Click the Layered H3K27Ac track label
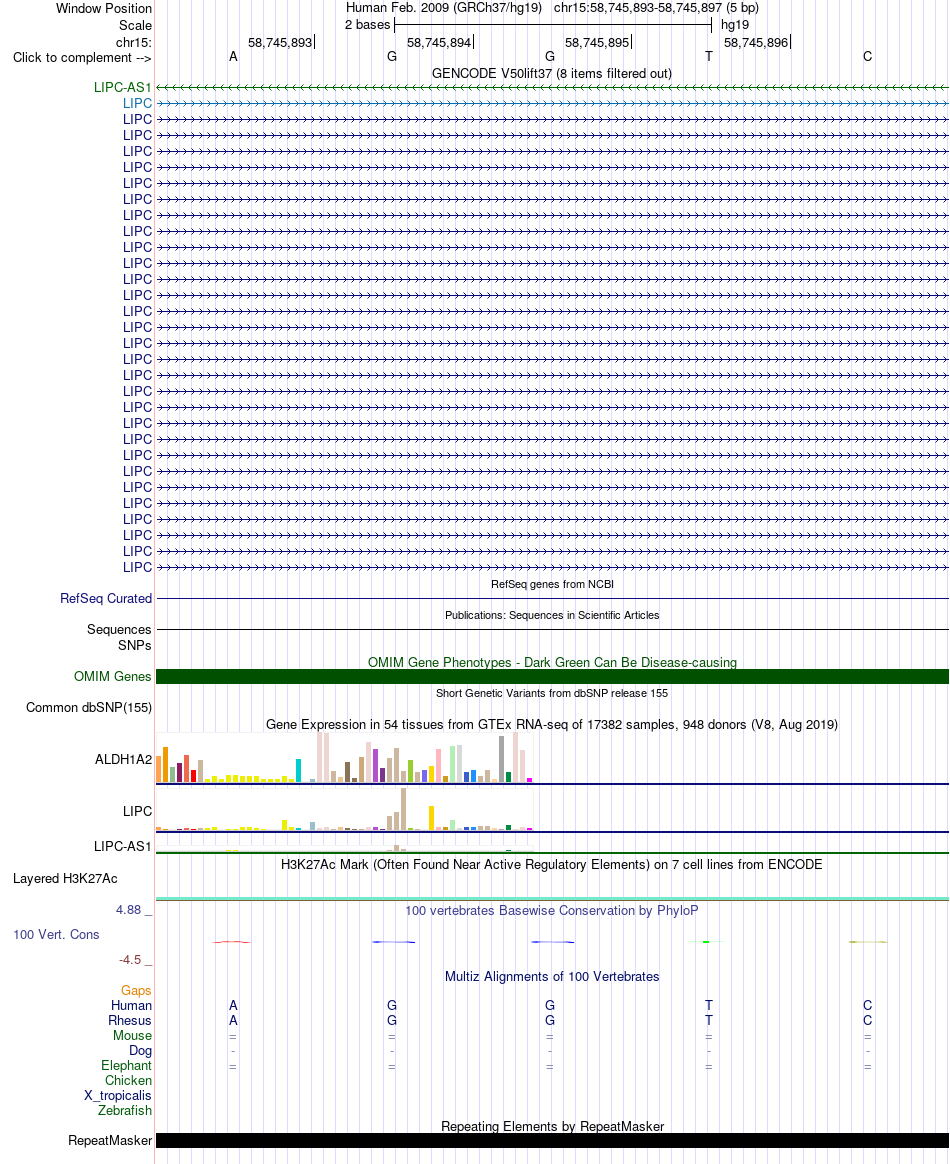950x1164 pixels. pos(65,878)
